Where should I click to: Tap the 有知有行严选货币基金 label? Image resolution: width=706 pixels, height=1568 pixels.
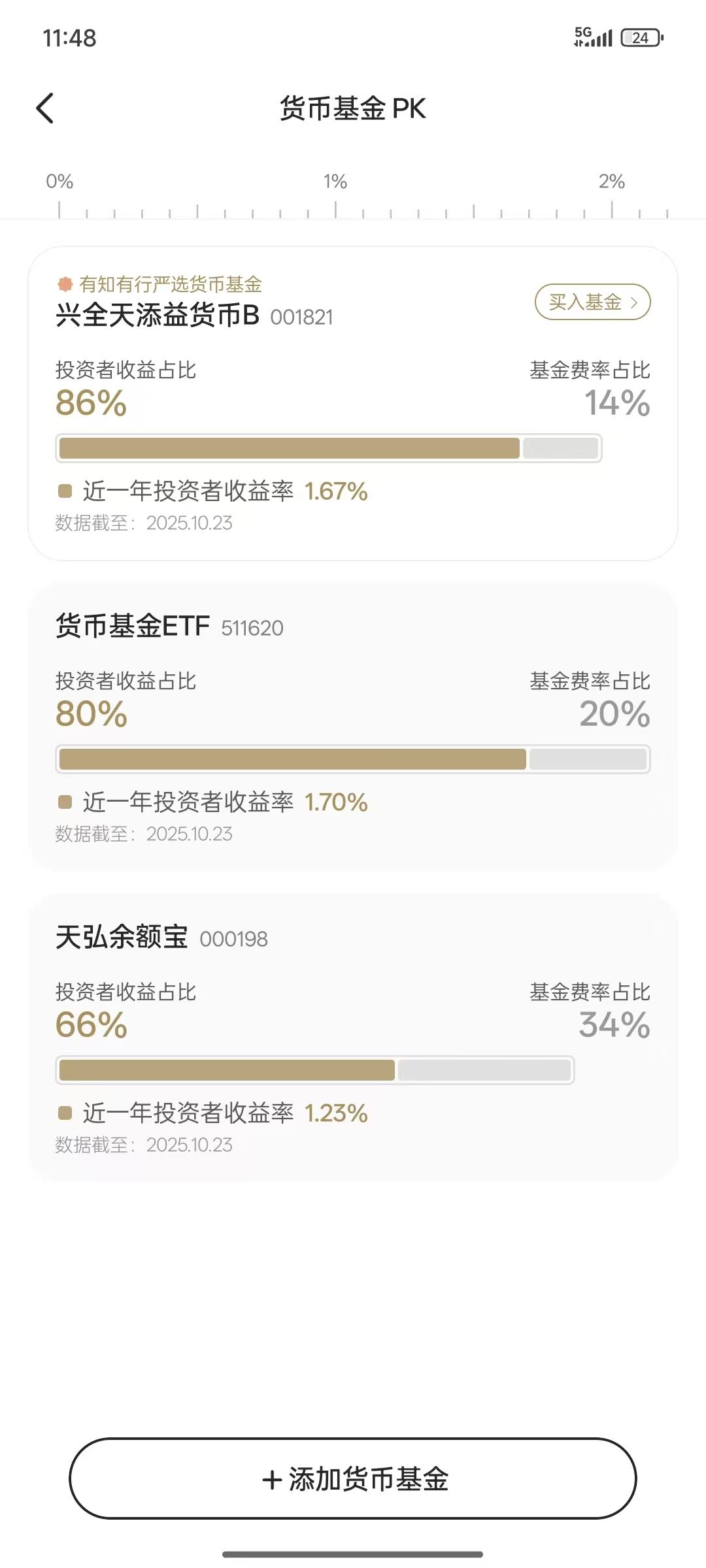pos(171,284)
